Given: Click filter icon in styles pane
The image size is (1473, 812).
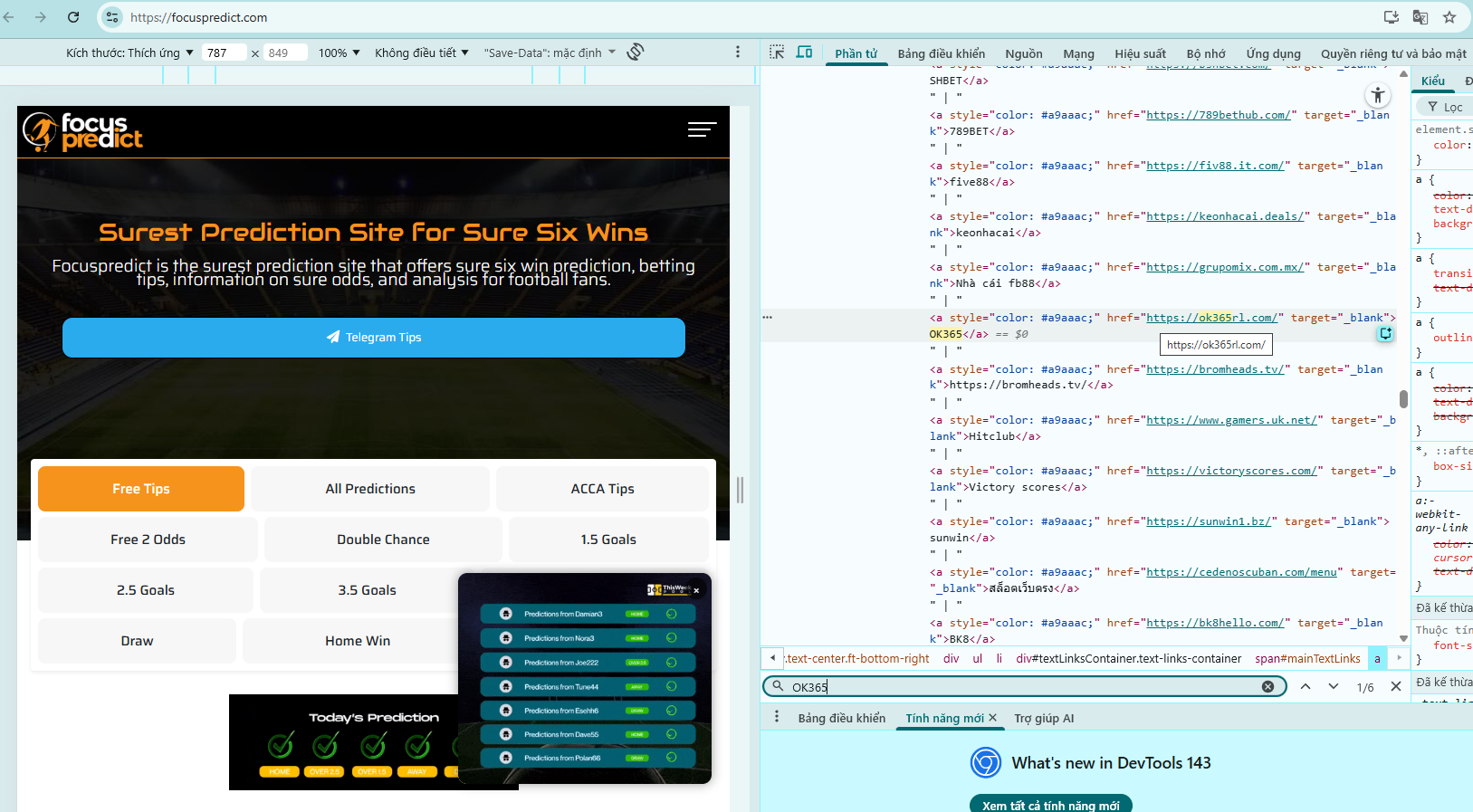Looking at the screenshot, I should [x=1433, y=107].
